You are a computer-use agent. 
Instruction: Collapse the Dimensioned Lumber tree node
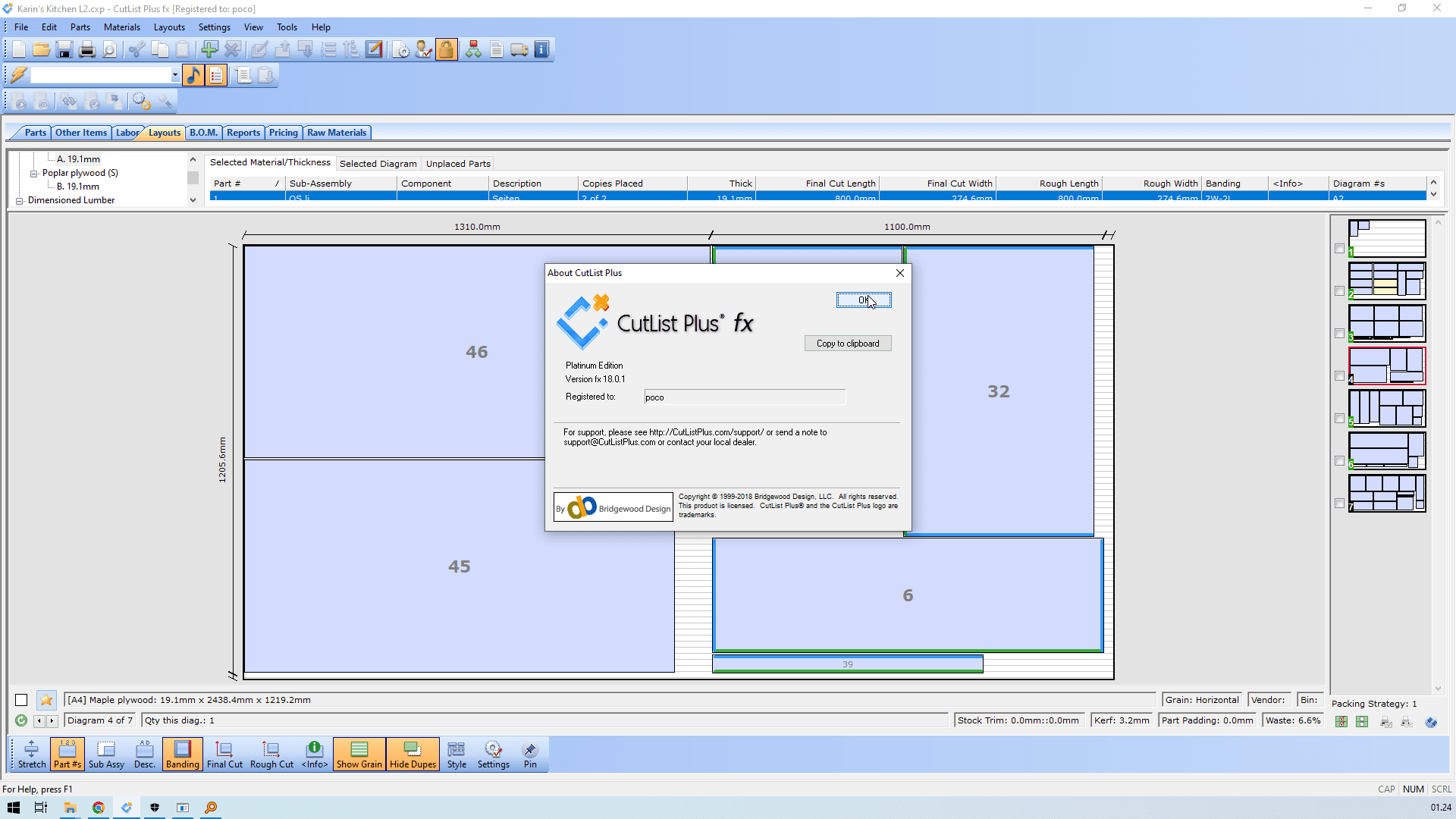20,201
